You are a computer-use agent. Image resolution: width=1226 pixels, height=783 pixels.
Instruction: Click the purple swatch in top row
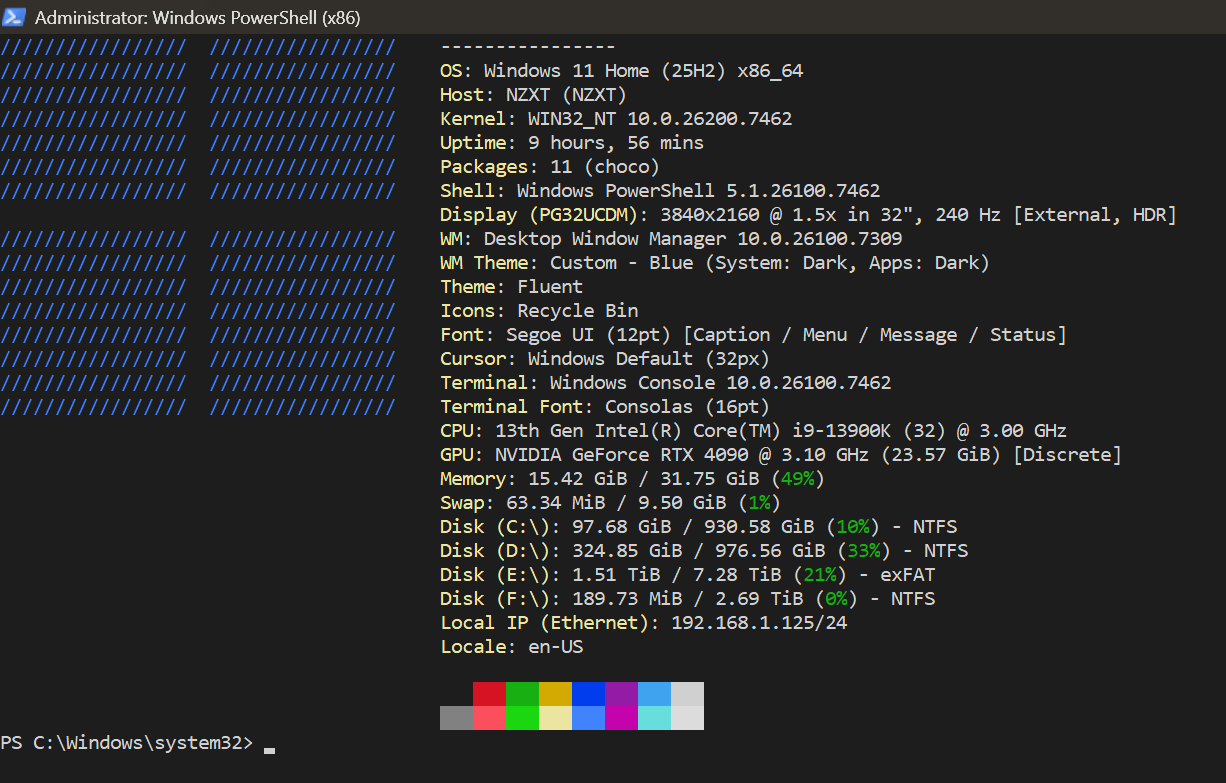click(621, 694)
